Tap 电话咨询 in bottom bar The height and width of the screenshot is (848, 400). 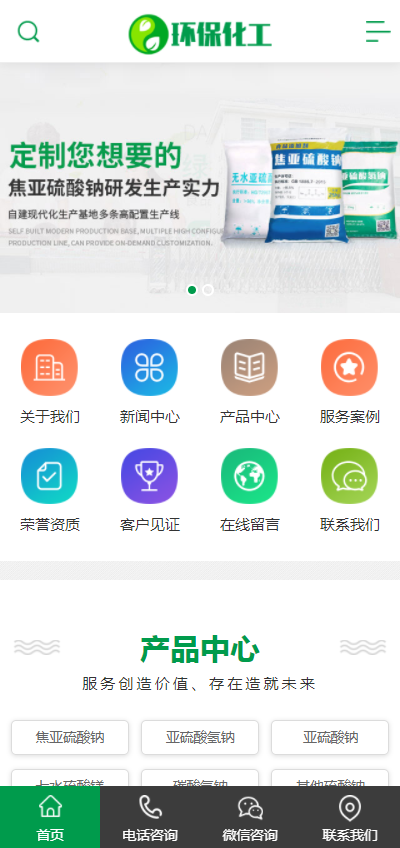coord(150,817)
